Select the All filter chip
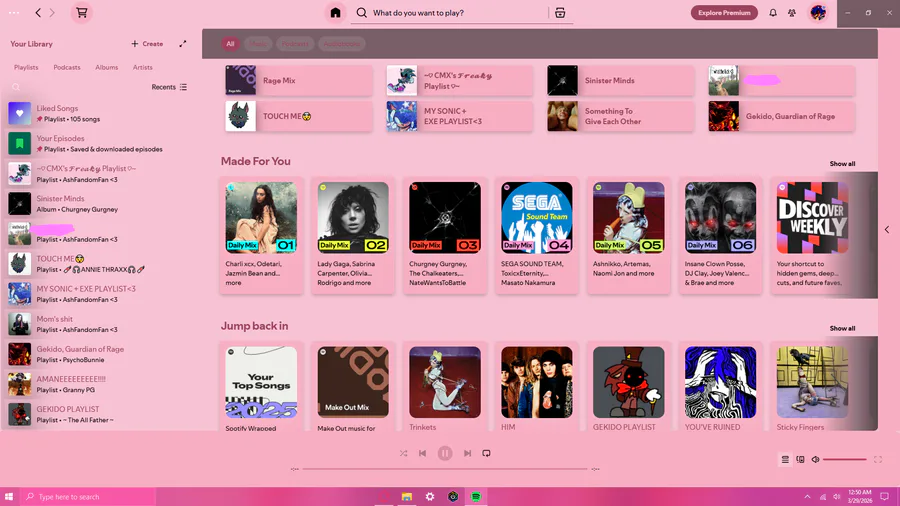The height and width of the screenshot is (506, 900). click(230, 44)
